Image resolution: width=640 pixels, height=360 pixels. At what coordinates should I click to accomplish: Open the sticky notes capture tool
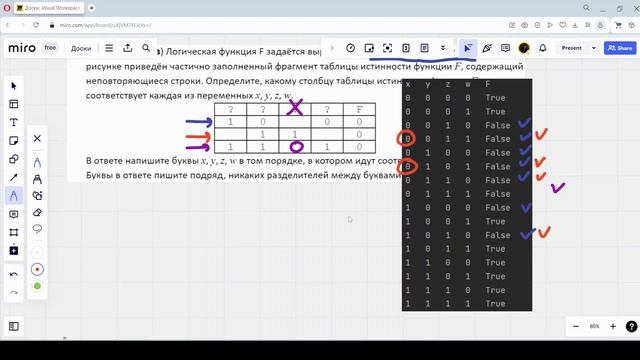pyautogui.click(x=369, y=48)
